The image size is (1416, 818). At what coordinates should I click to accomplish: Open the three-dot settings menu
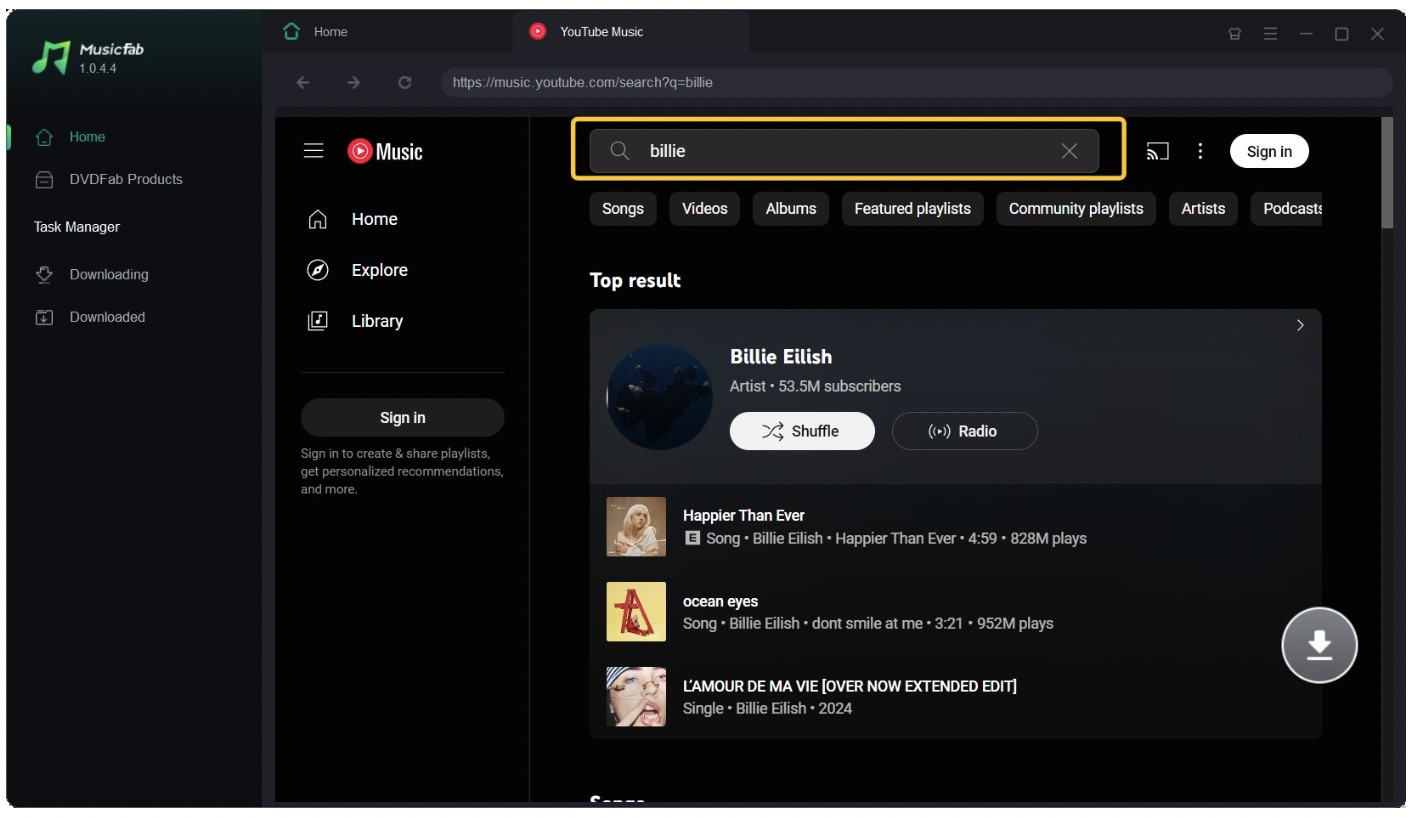tap(1200, 151)
